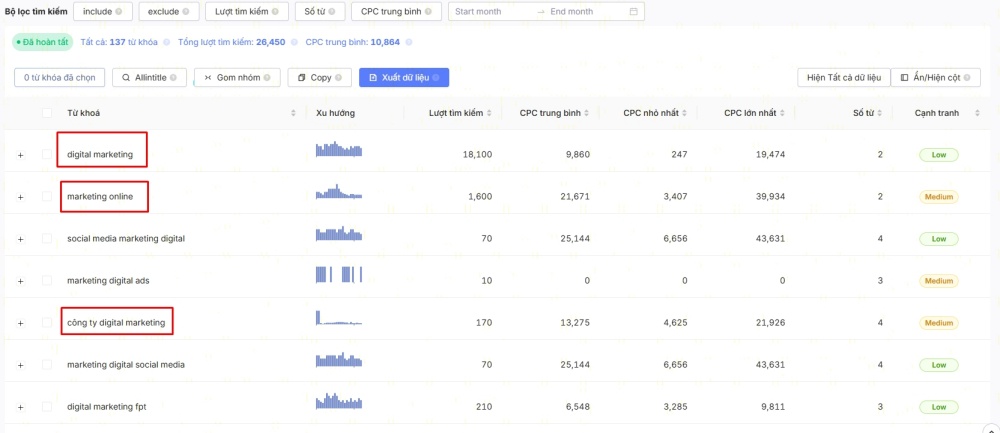Click the info icon next to CPC trung bình filter
The width and height of the screenshot is (1000, 433).
tap(430, 12)
